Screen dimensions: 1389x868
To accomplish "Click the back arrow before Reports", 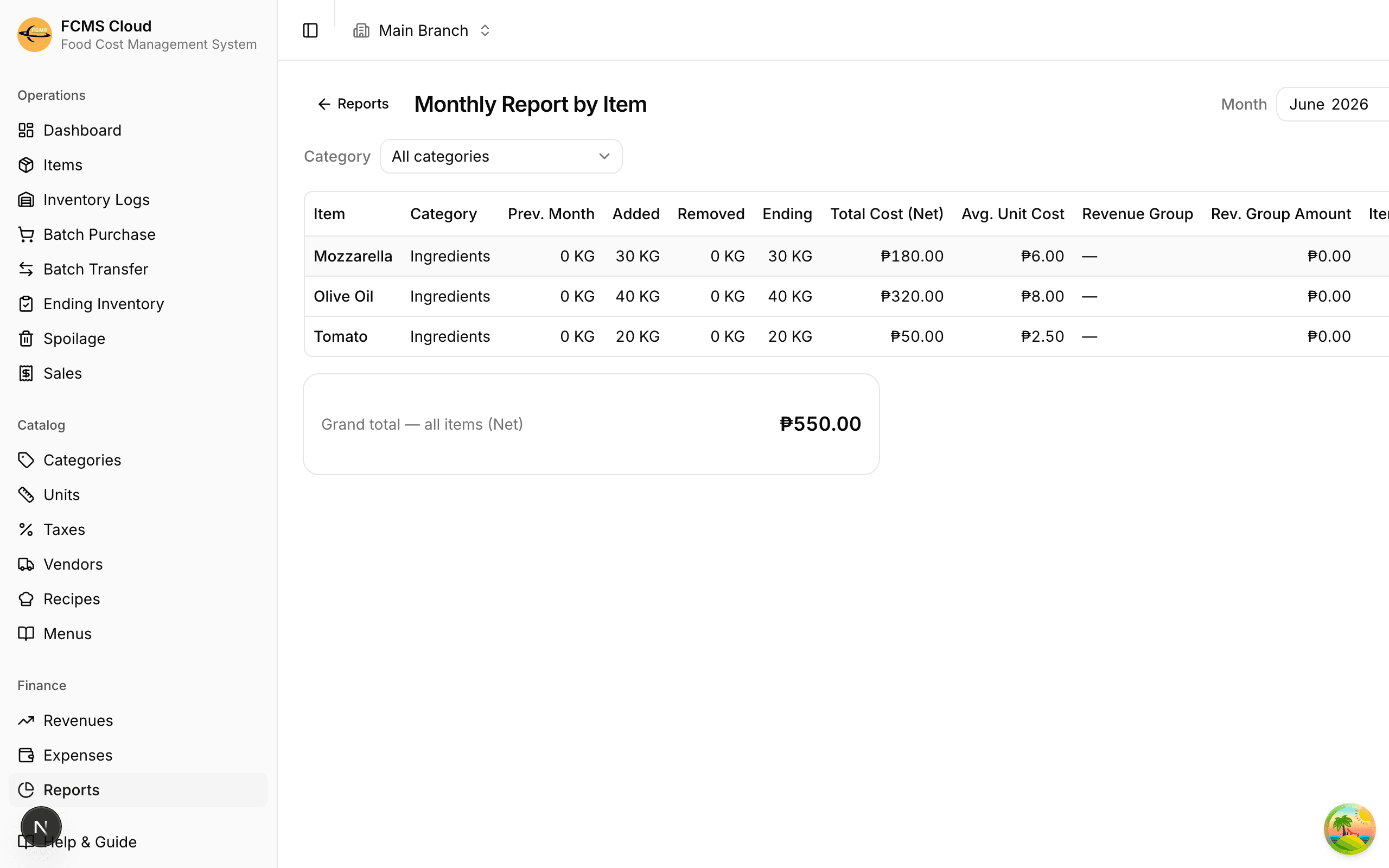I will click(324, 104).
